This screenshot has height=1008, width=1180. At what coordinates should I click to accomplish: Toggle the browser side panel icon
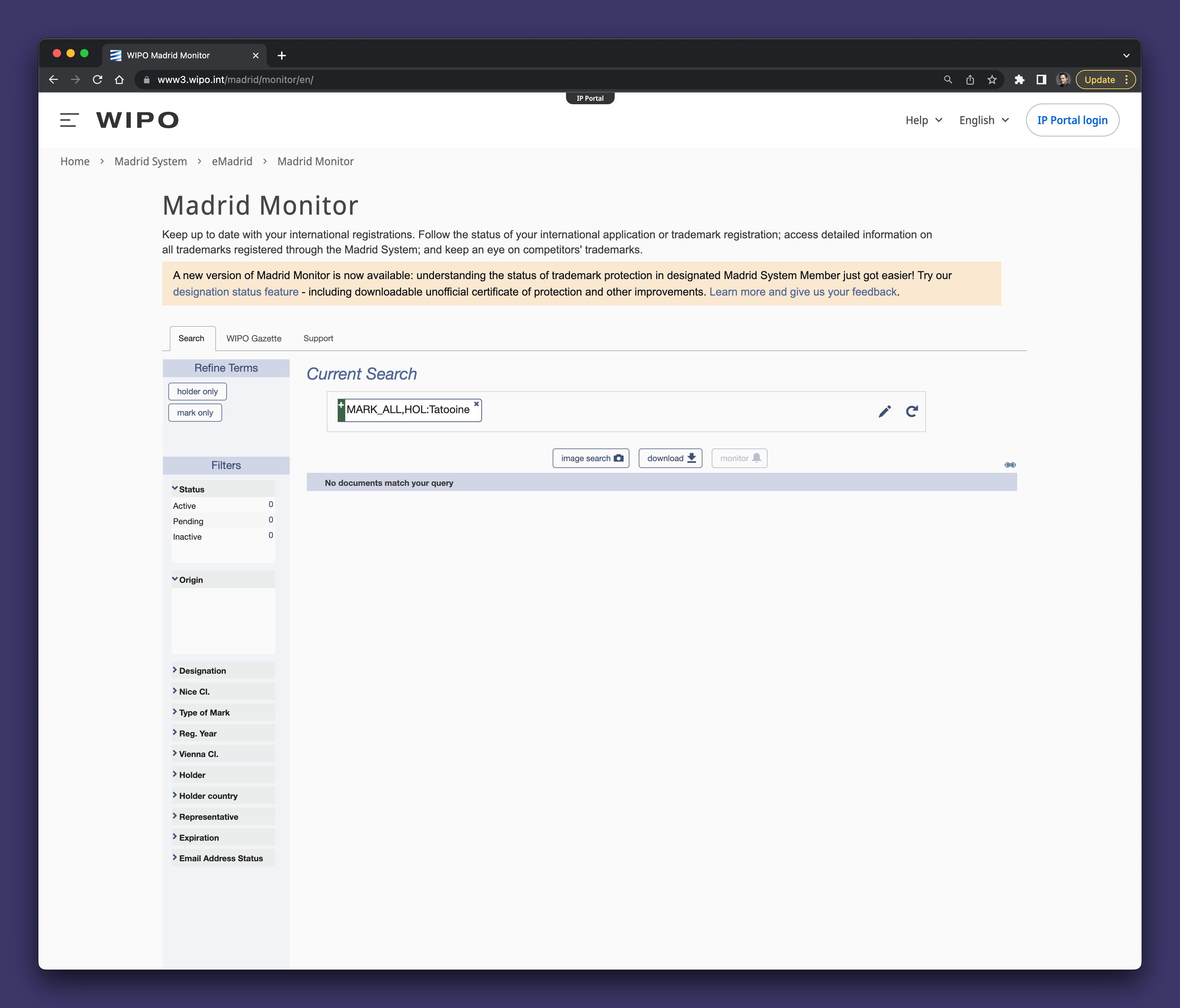[1041, 80]
